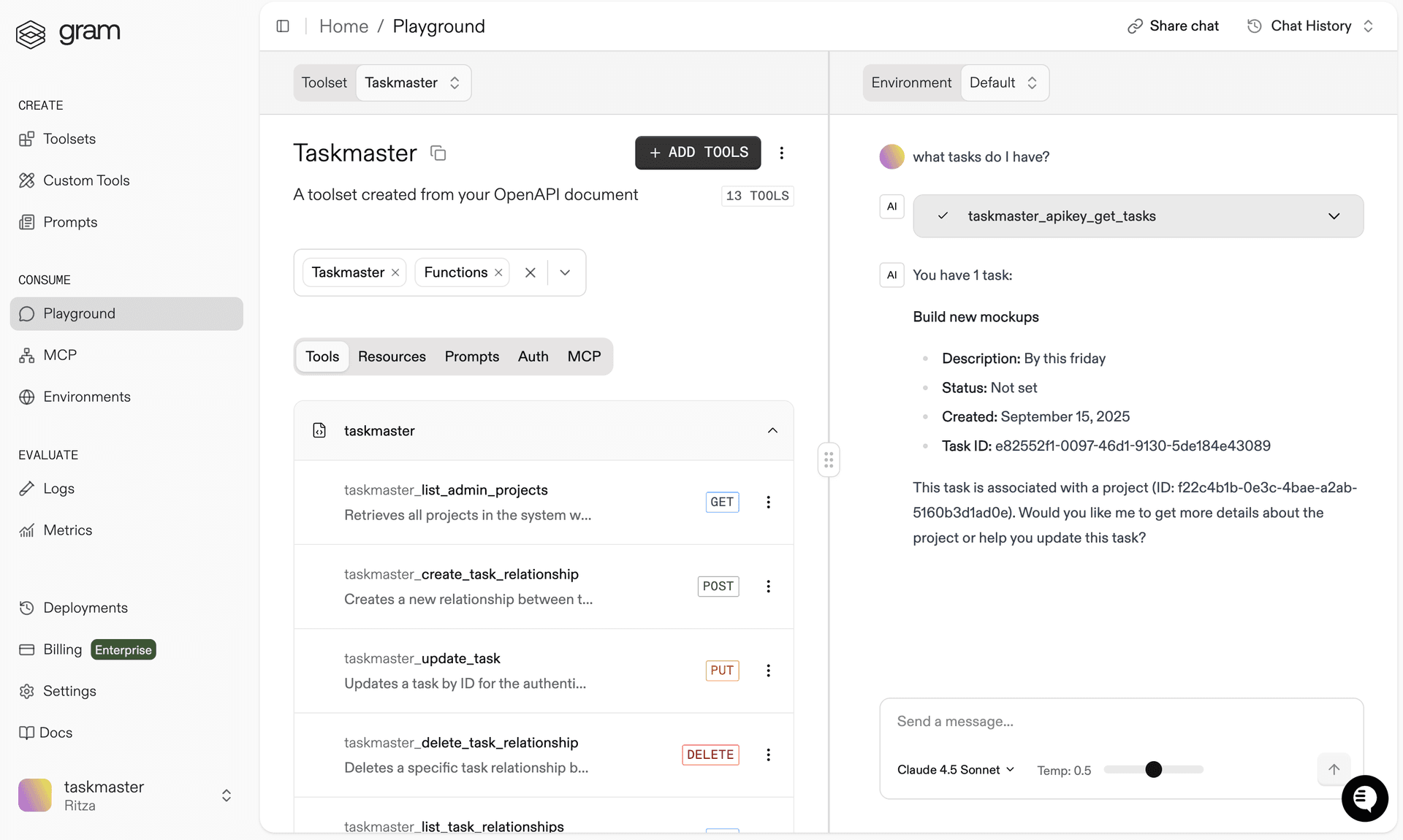This screenshot has width=1403, height=840.
Task: Remove the Taskmaster filter chip
Action: pyautogui.click(x=395, y=272)
